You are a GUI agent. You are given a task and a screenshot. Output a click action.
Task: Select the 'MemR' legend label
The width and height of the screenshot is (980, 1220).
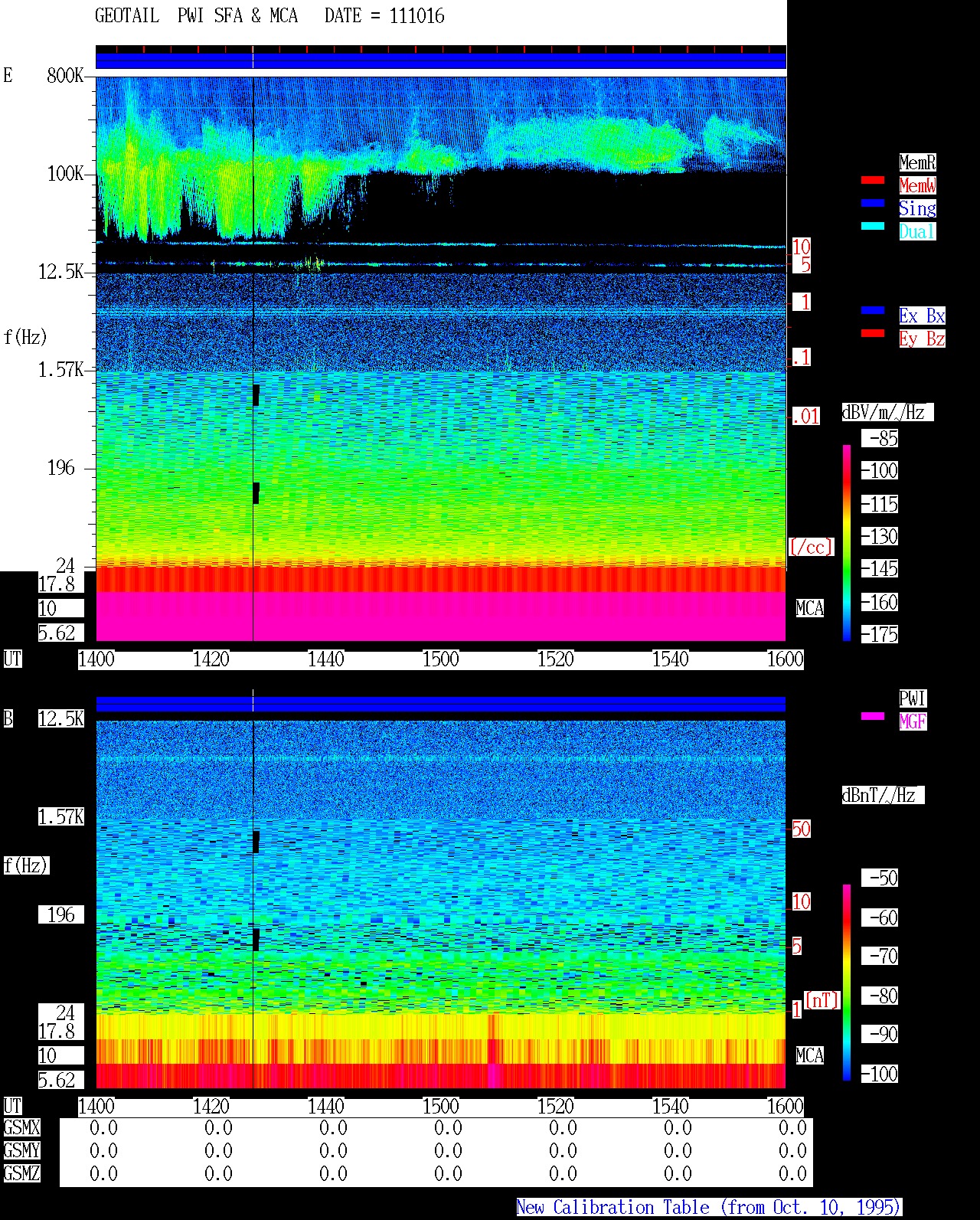(x=917, y=162)
